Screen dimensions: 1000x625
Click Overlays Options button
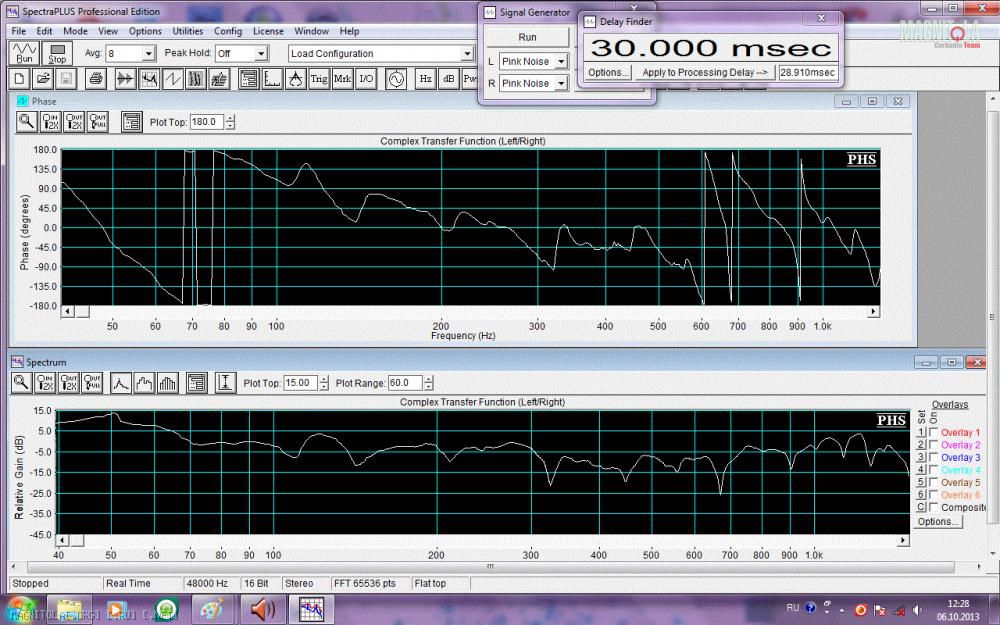tap(938, 522)
